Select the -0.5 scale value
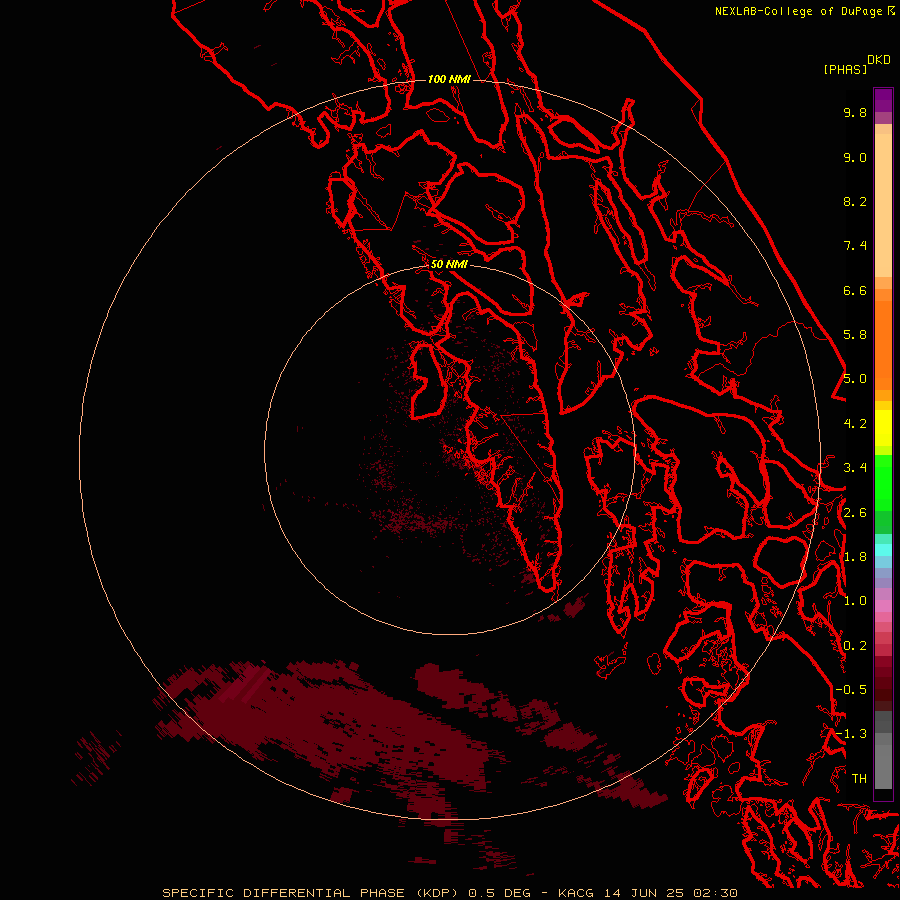Viewport: 900px width, 900px height. tap(851, 690)
